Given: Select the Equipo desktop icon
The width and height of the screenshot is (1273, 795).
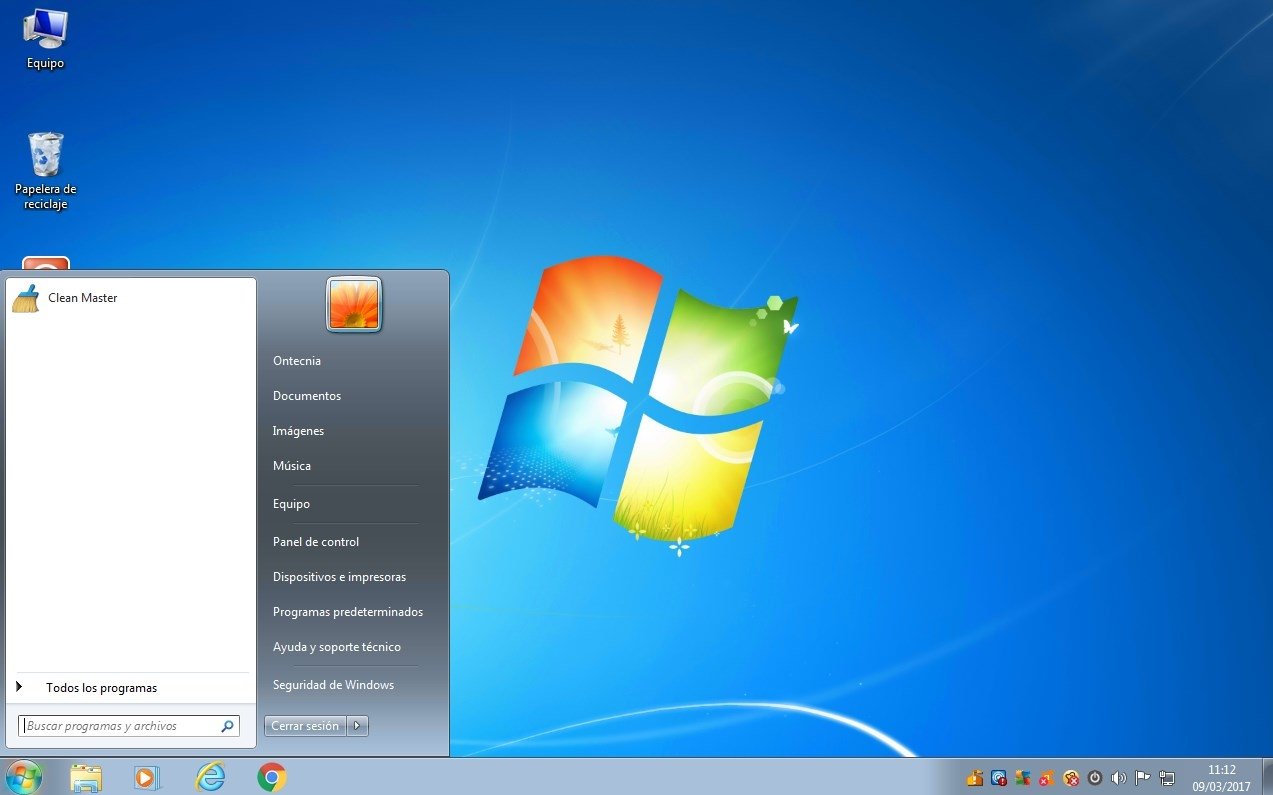Looking at the screenshot, I should pos(45,39).
